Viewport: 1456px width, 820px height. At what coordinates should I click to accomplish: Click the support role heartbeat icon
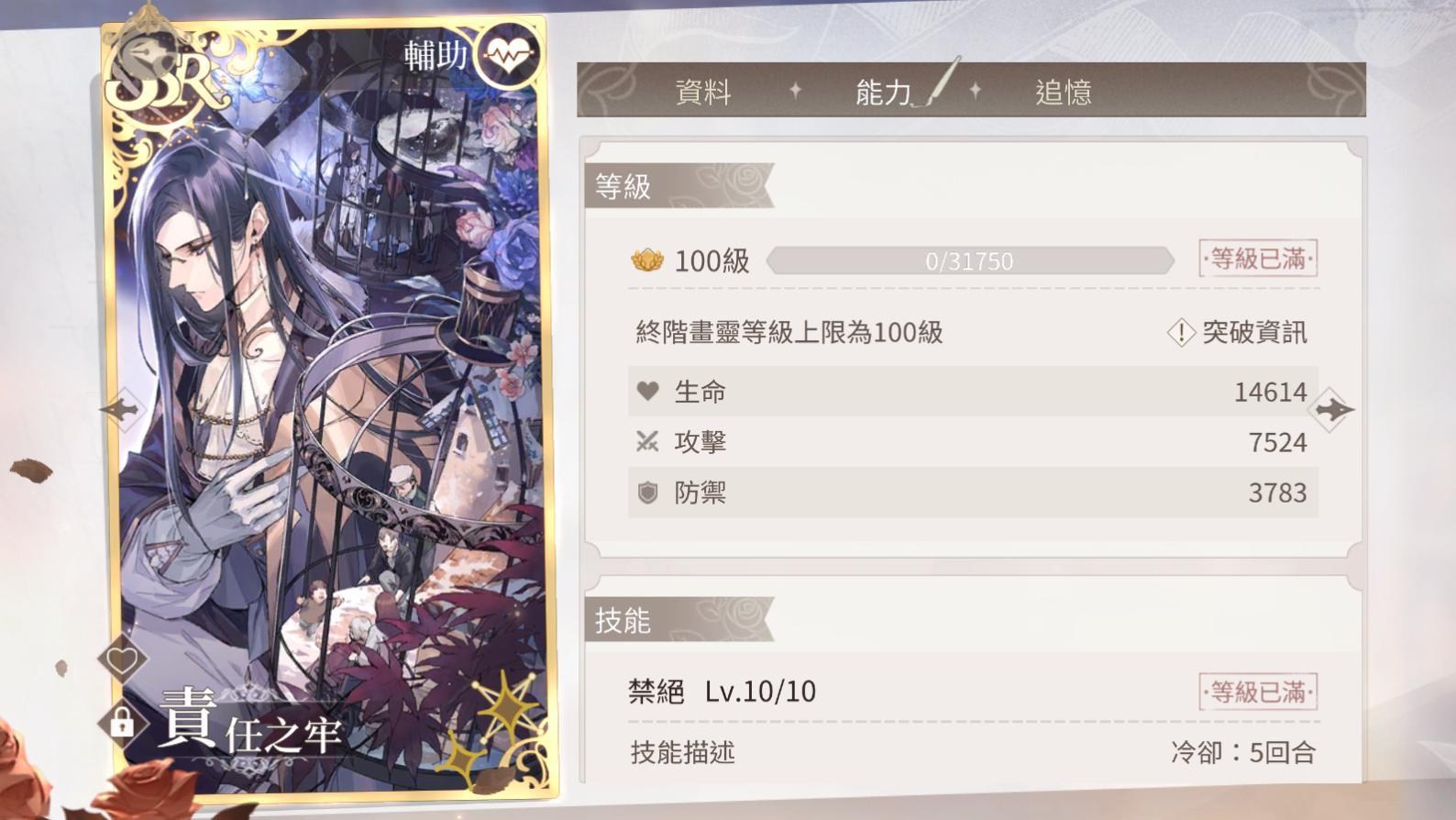pos(509,55)
